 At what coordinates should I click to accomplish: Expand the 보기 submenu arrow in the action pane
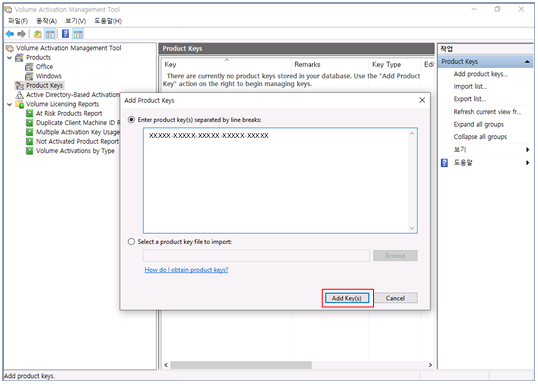tap(527, 150)
